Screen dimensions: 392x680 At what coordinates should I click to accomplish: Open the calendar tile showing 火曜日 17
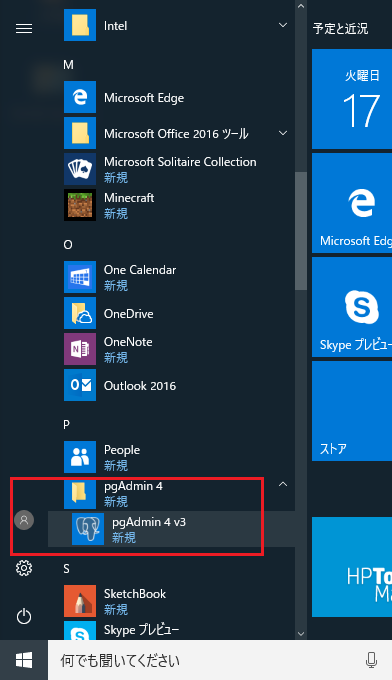[352, 99]
